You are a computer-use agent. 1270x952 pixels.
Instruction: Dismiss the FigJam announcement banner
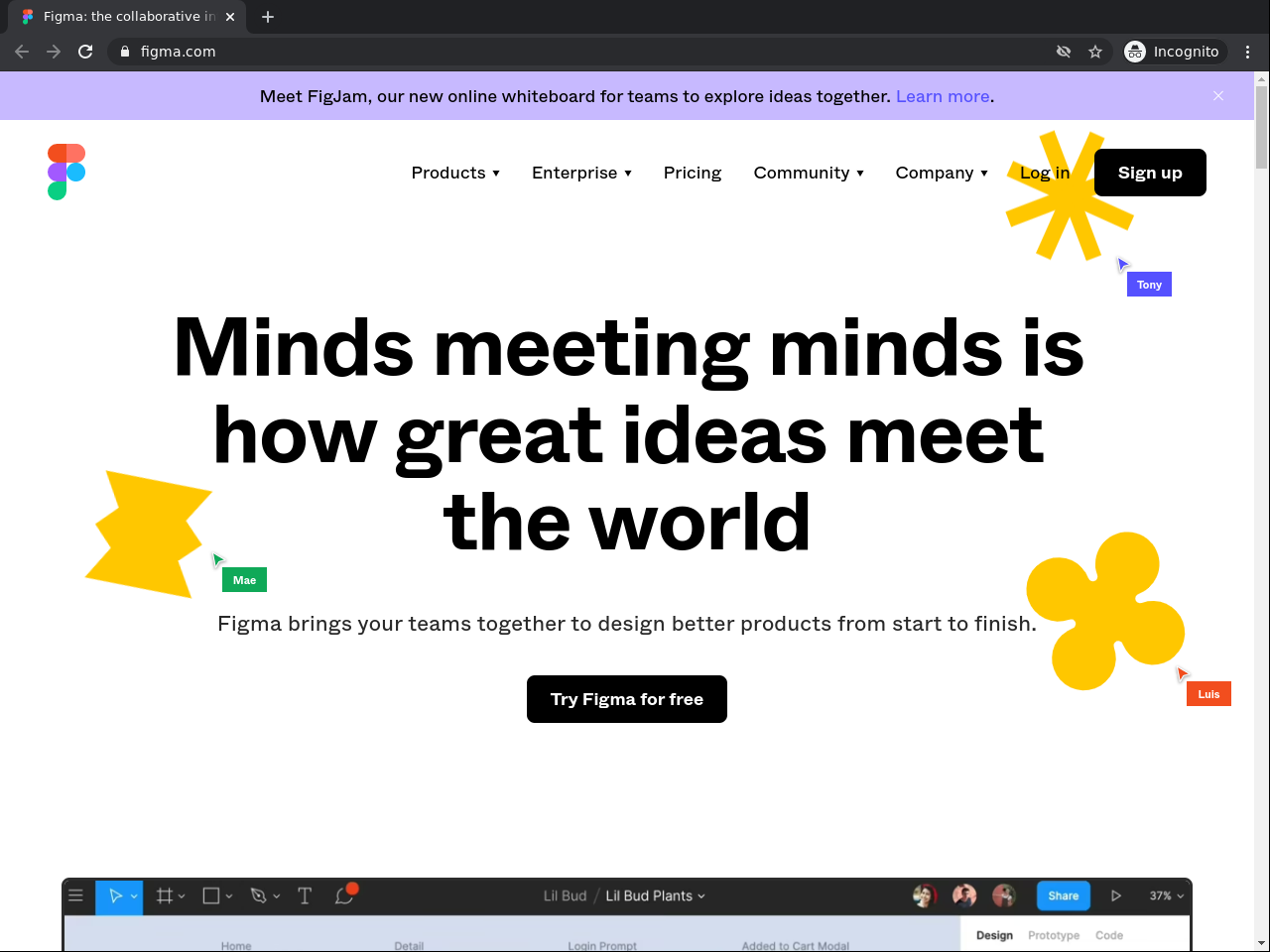coord(1218,96)
